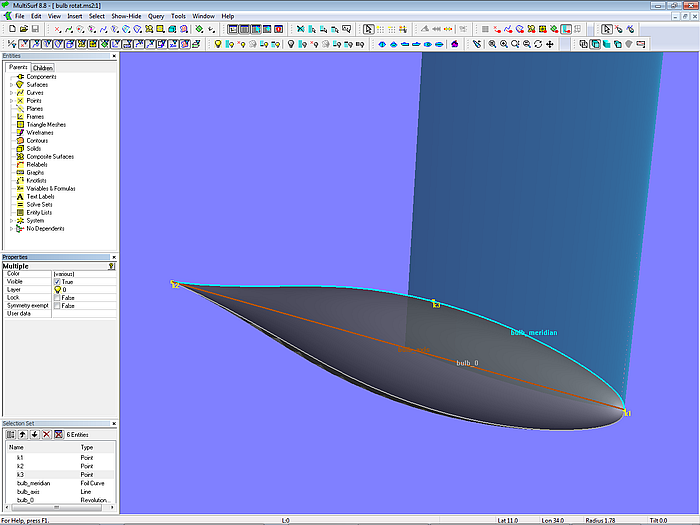
Task: Toggle the Symmetry exempt checkbox
Action: click(x=57, y=305)
